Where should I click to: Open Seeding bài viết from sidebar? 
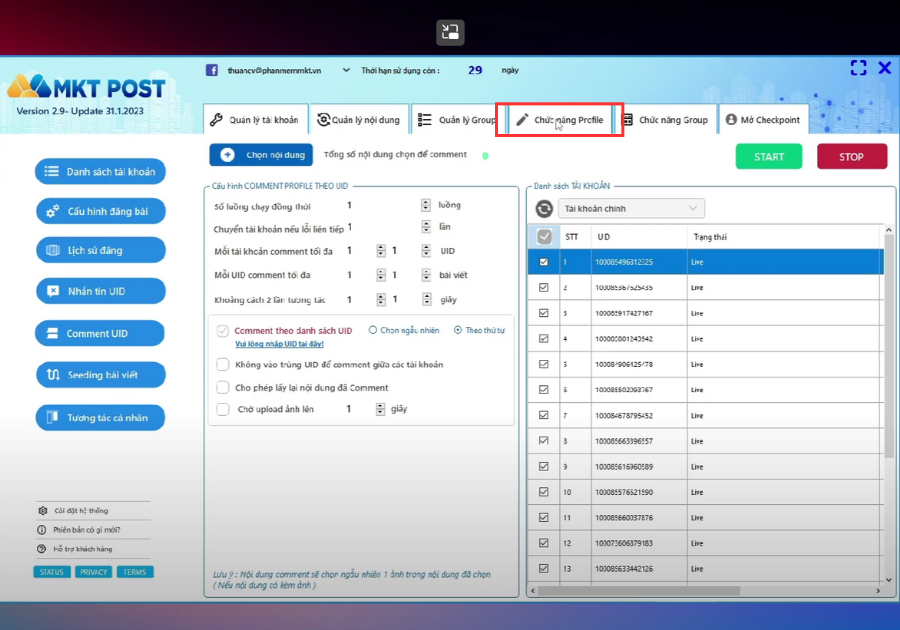(x=100, y=375)
